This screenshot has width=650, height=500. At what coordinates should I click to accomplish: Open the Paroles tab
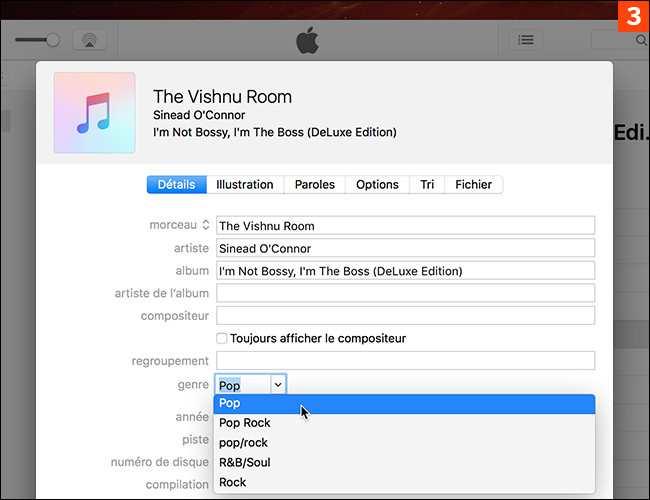click(x=315, y=185)
